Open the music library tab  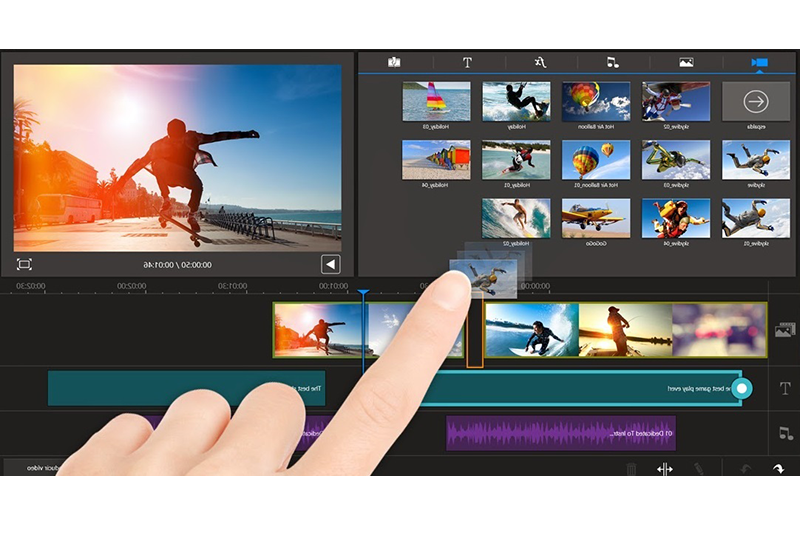click(x=612, y=62)
